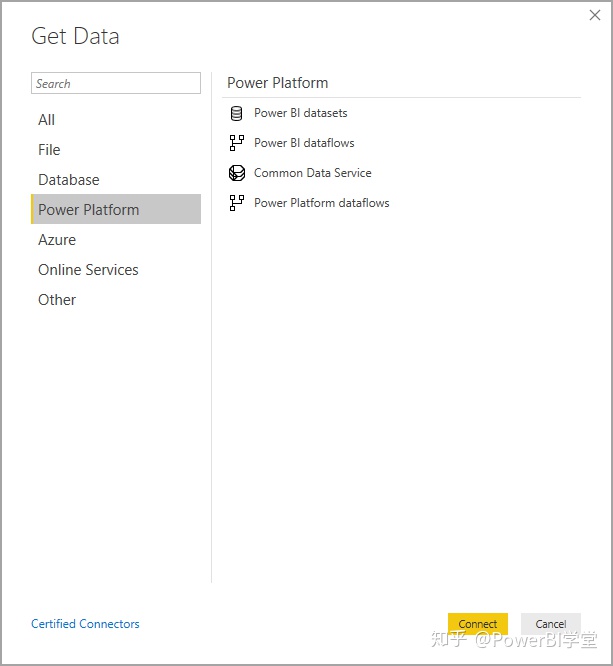Click the Common Data Service icon

tap(237, 173)
